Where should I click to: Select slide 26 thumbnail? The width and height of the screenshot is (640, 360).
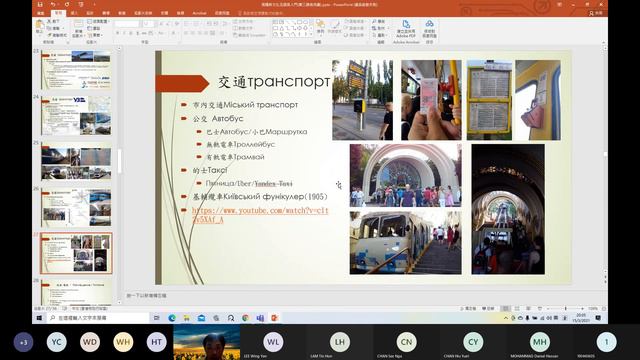click(76, 207)
